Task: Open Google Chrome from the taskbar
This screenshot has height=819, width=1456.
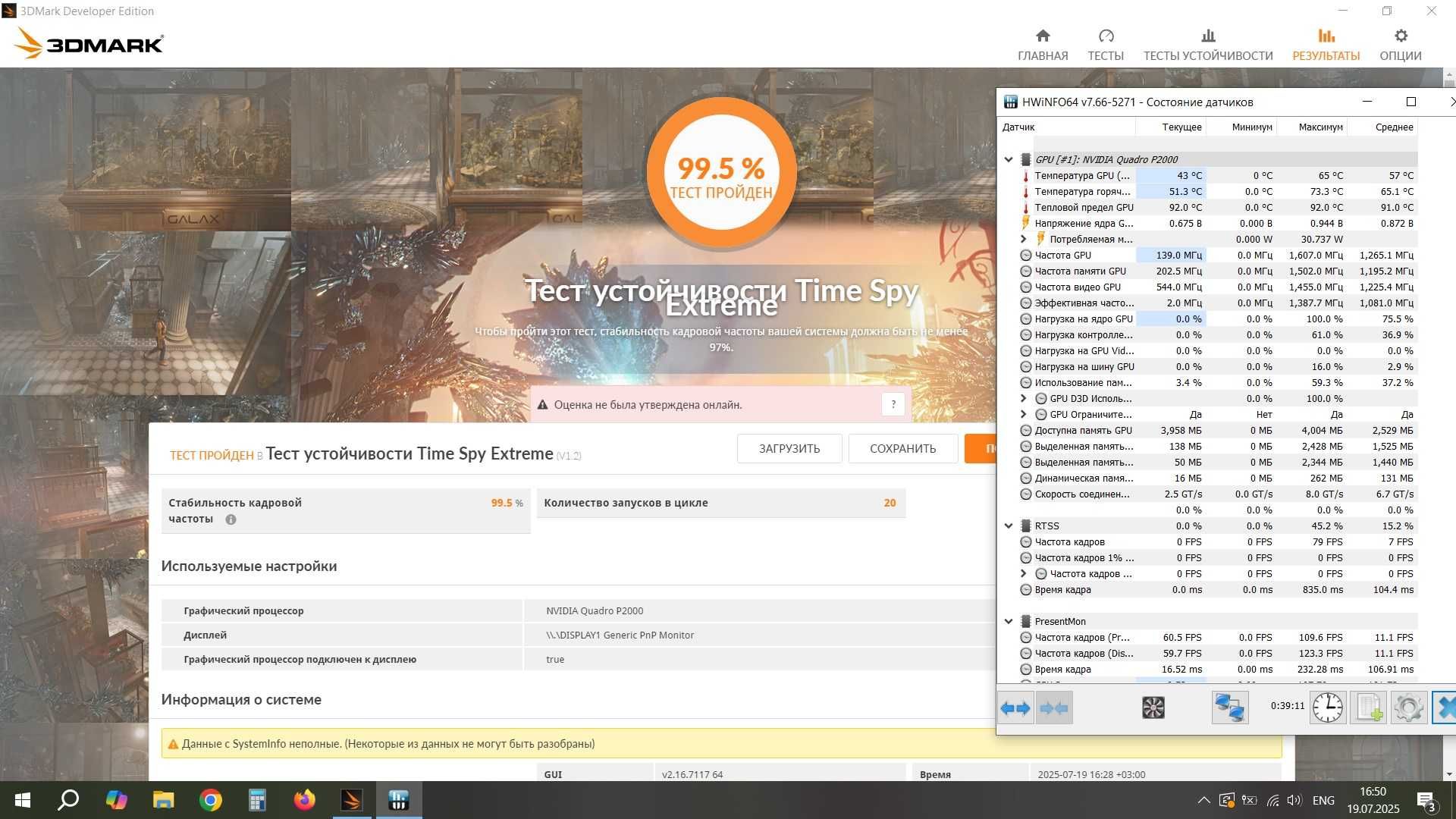Action: point(211,800)
